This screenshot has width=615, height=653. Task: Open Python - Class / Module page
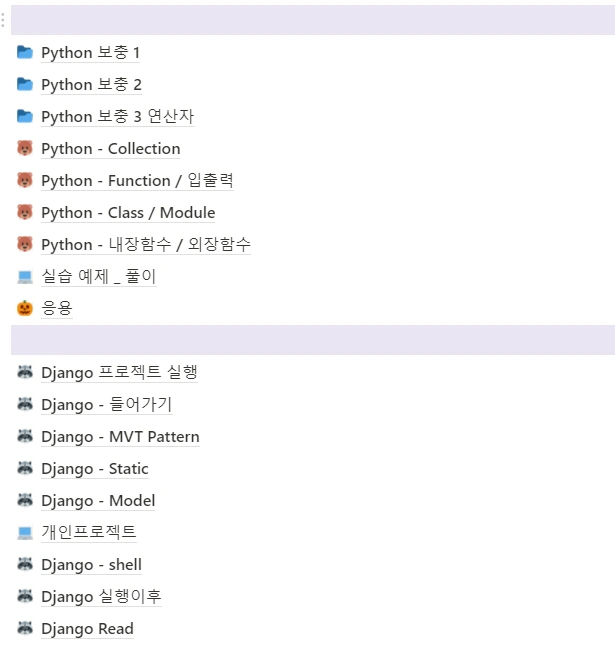[x=128, y=213]
